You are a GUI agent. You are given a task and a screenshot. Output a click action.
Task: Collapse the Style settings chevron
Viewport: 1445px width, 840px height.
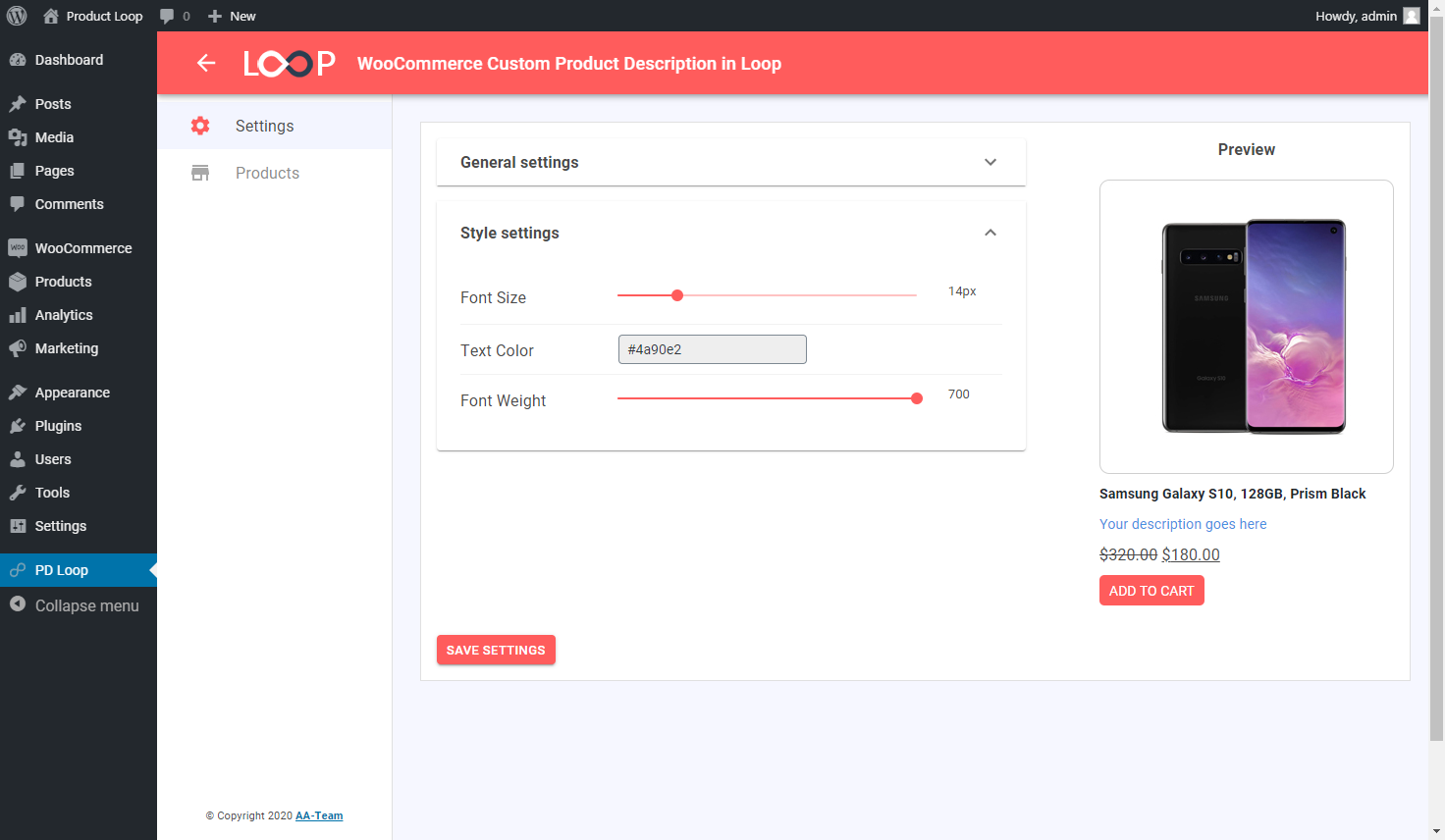[x=990, y=233]
